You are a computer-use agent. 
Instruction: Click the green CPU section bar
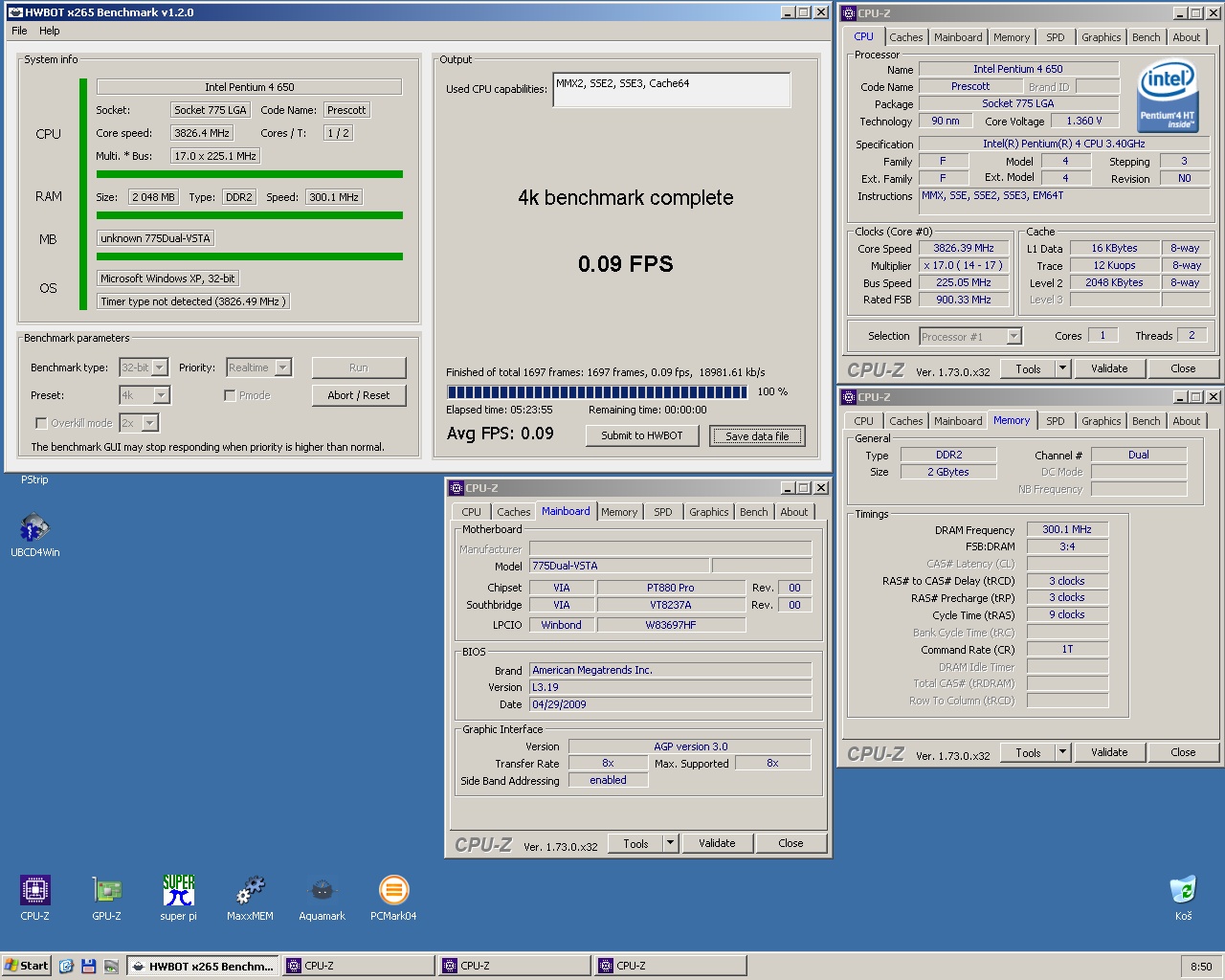(250, 174)
